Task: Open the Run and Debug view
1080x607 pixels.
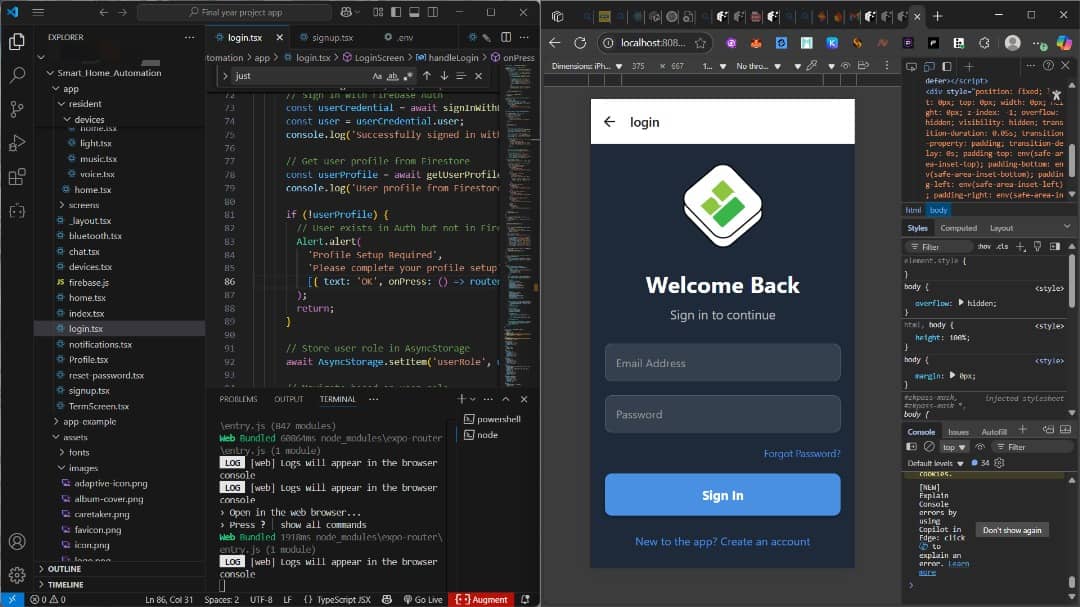Action: click(x=17, y=143)
